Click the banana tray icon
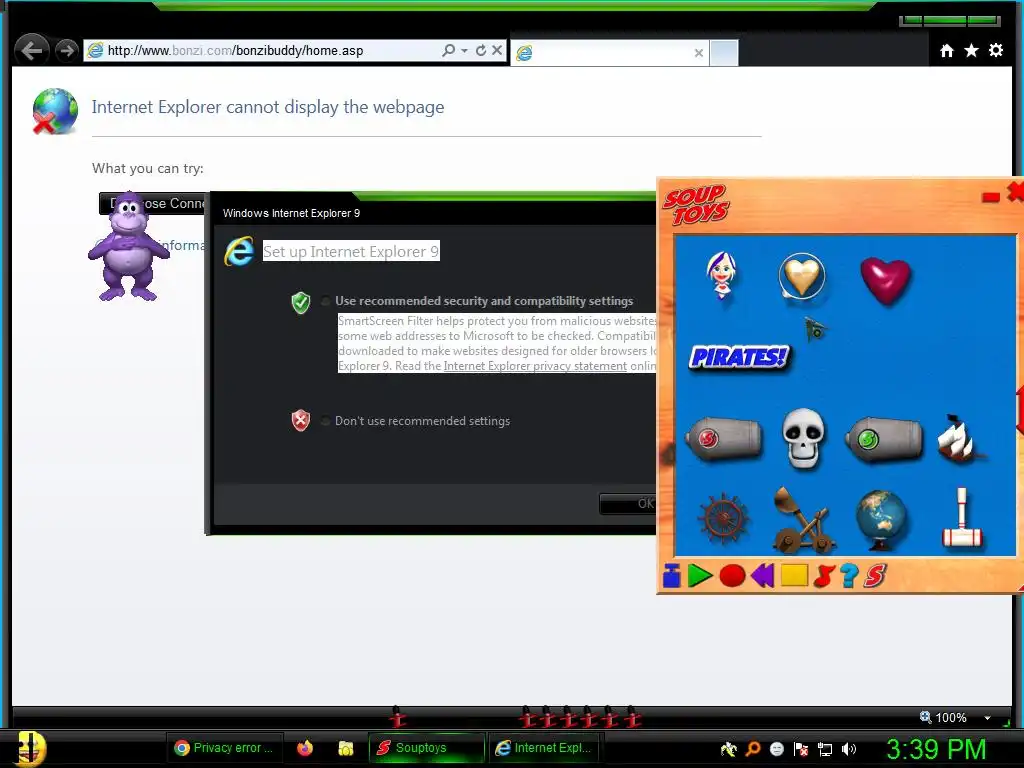 pos(728,749)
